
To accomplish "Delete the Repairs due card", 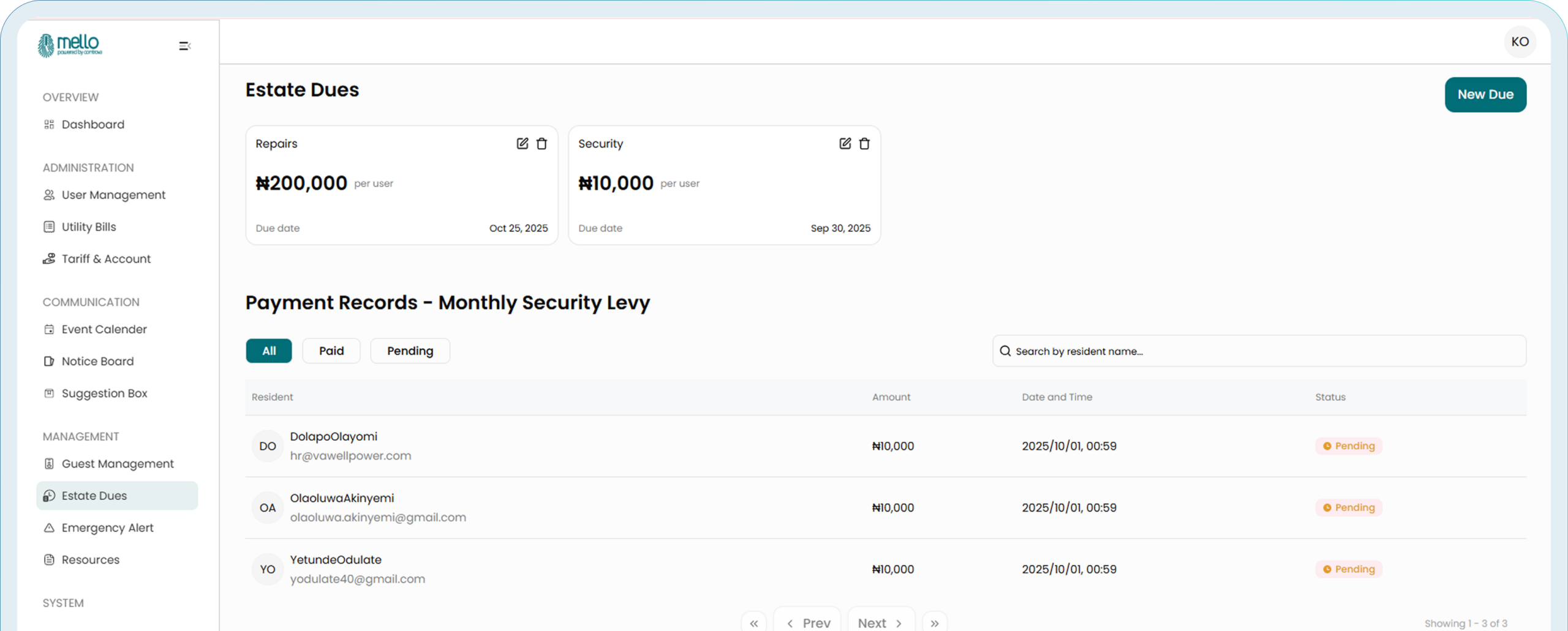I will [x=541, y=143].
